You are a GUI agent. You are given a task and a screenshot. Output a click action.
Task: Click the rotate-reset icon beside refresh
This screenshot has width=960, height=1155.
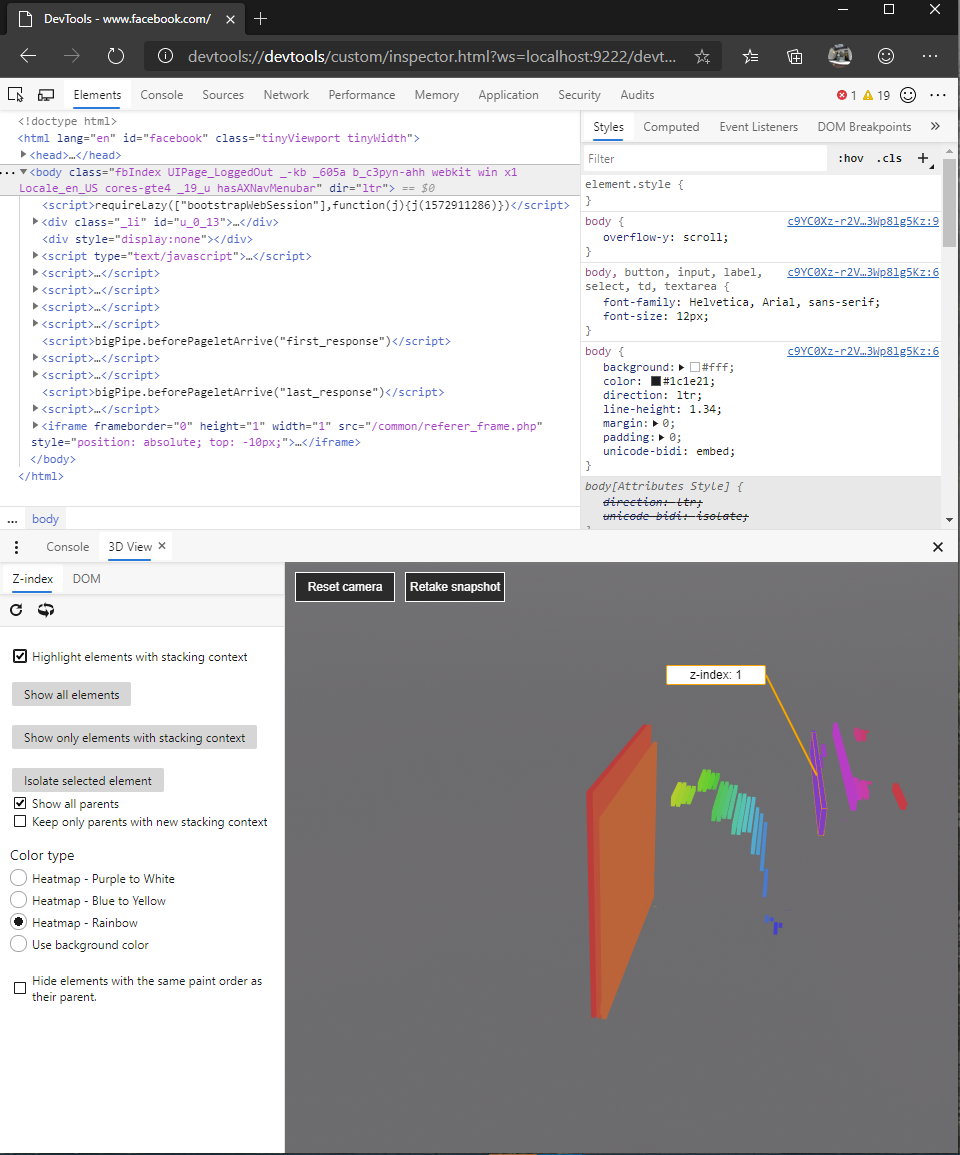(x=45, y=610)
